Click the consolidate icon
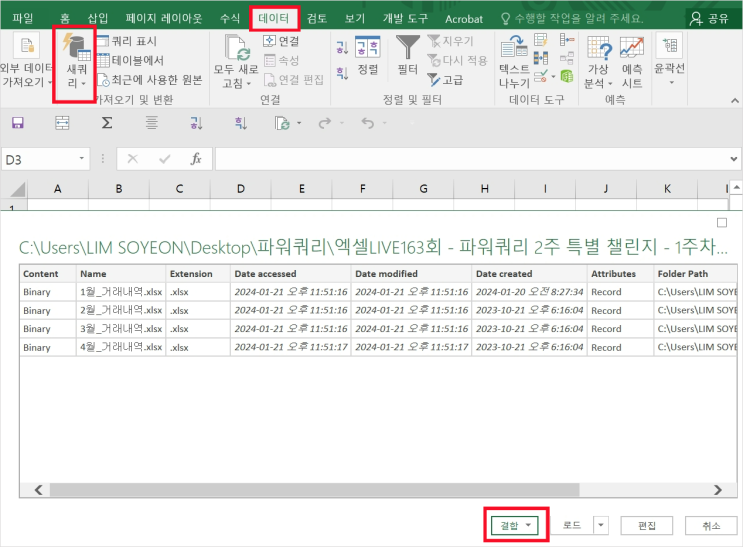743x547 pixels. click(x=567, y=40)
